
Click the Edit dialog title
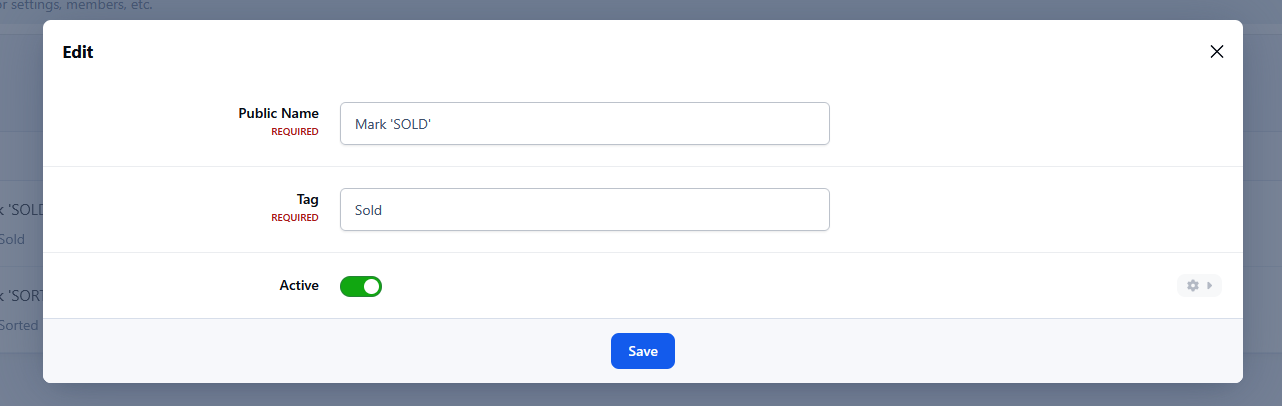(x=78, y=52)
